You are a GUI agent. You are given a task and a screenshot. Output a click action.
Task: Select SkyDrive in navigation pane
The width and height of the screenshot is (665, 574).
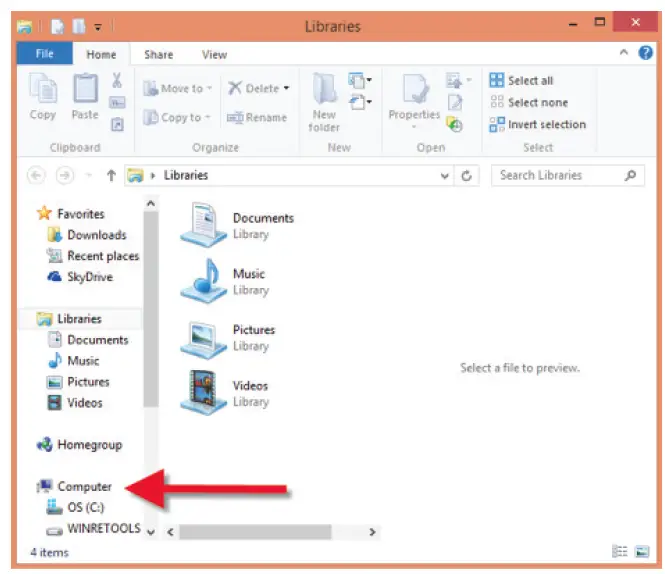[x=80, y=277]
